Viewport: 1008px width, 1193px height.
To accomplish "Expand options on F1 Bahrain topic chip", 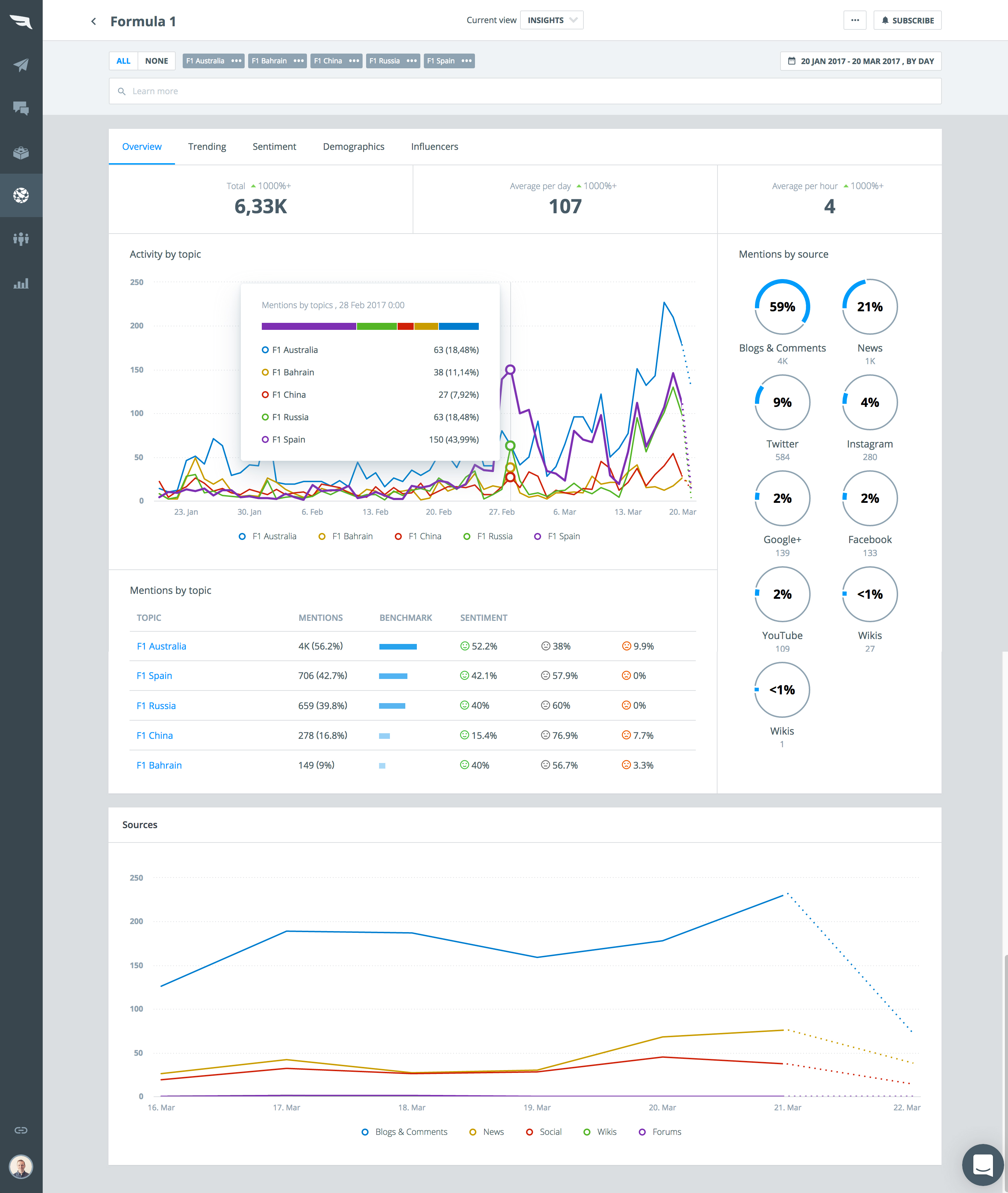I will tap(299, 61).
